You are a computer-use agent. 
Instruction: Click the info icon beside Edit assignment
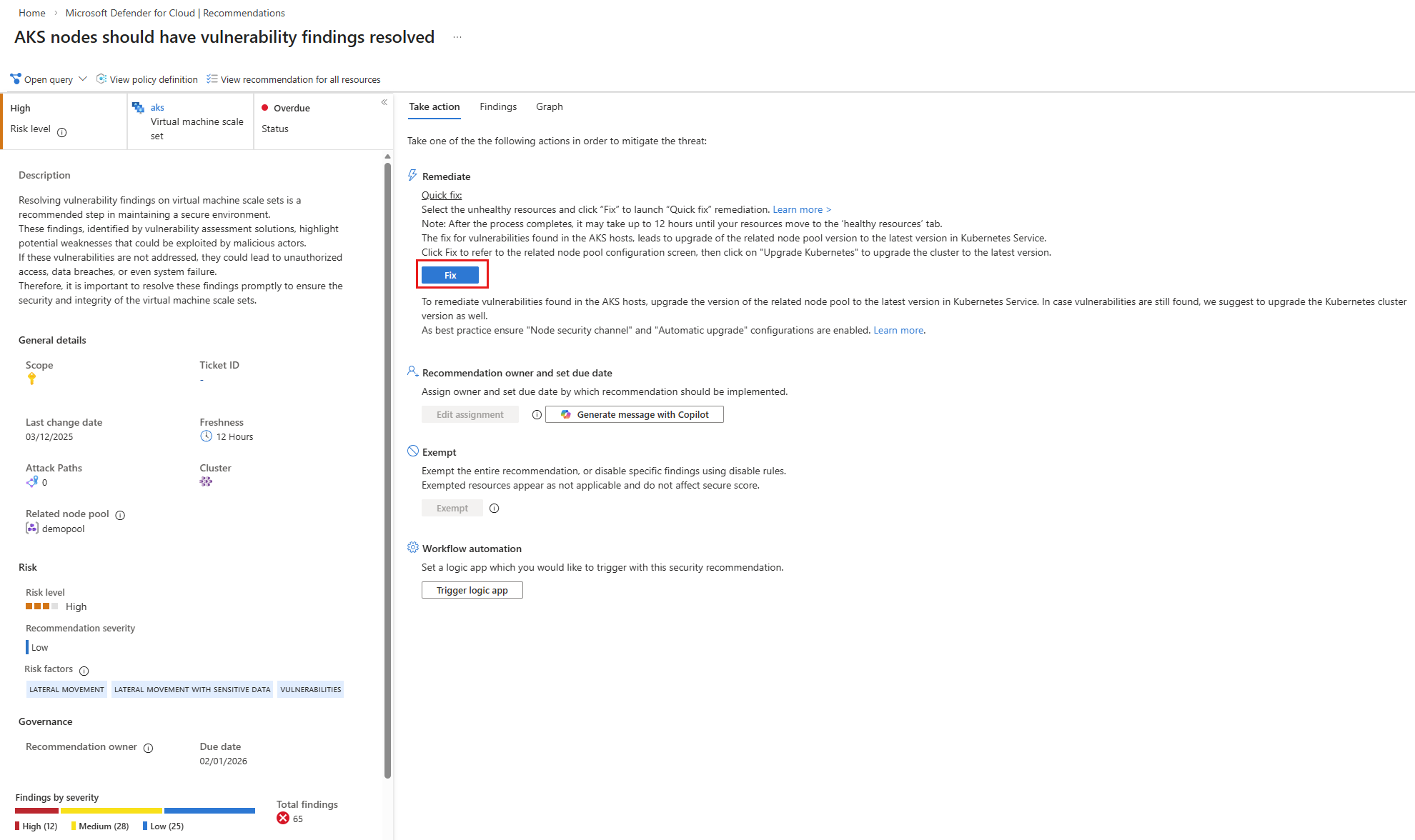coord(537,415)
